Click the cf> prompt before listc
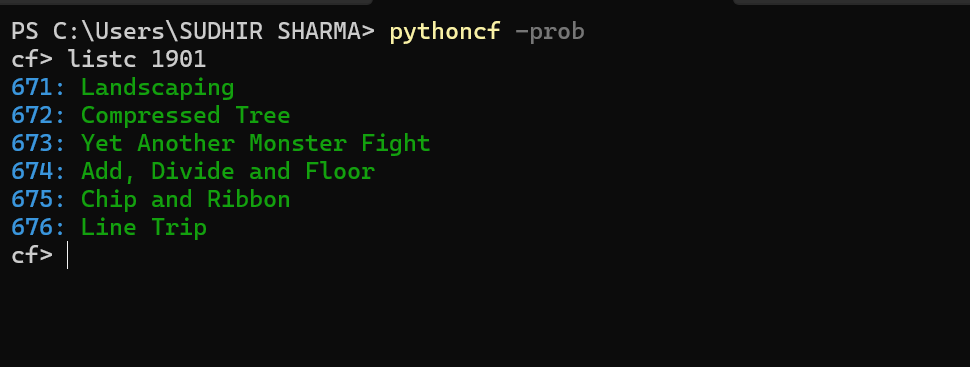970x367 pixels. pyautogui.click(x=32, y=60)
